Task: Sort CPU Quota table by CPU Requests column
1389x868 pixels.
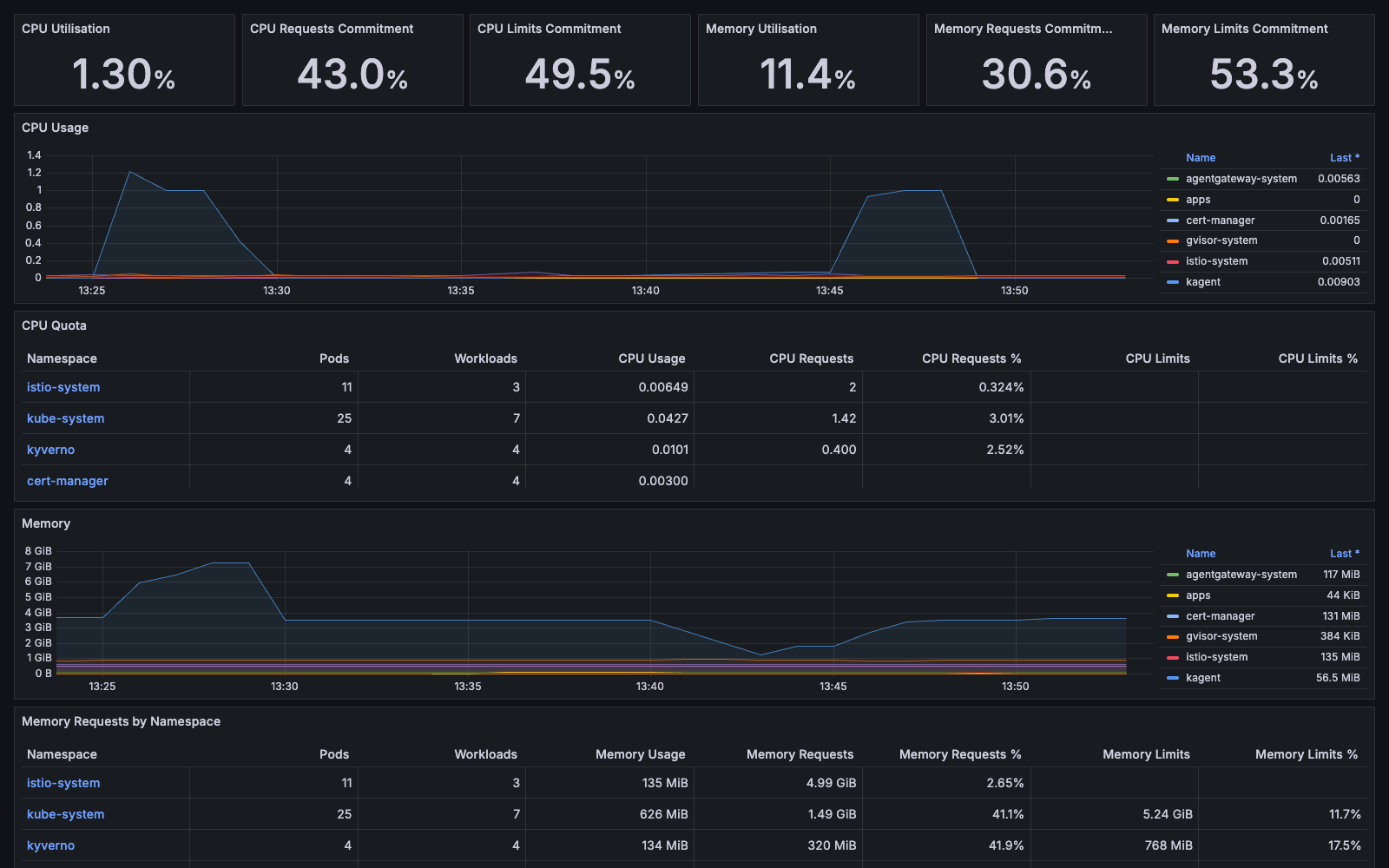Action: pos(812,358)
